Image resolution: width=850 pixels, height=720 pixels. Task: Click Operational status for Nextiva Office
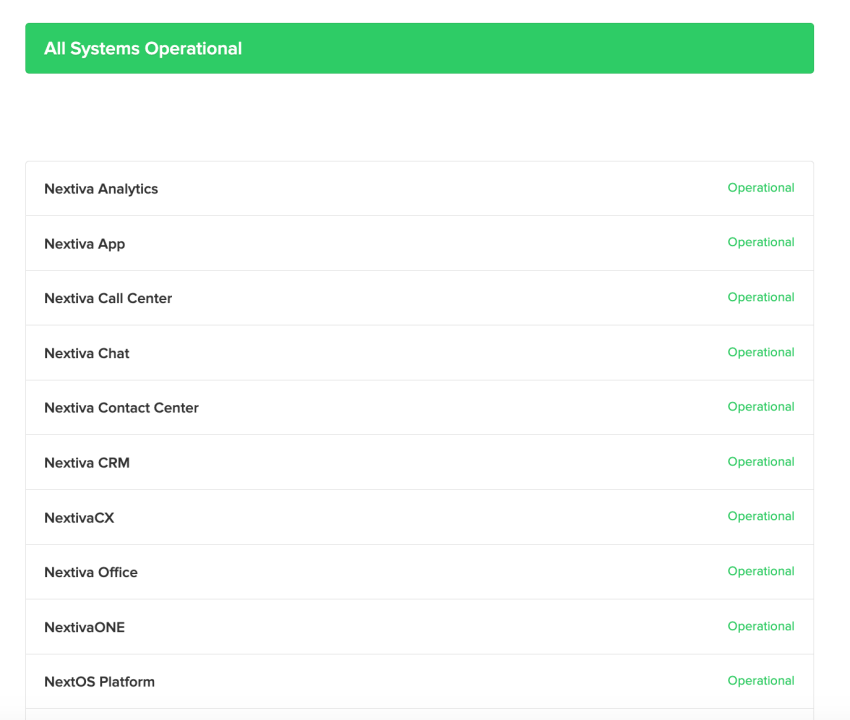click(761, 571)
